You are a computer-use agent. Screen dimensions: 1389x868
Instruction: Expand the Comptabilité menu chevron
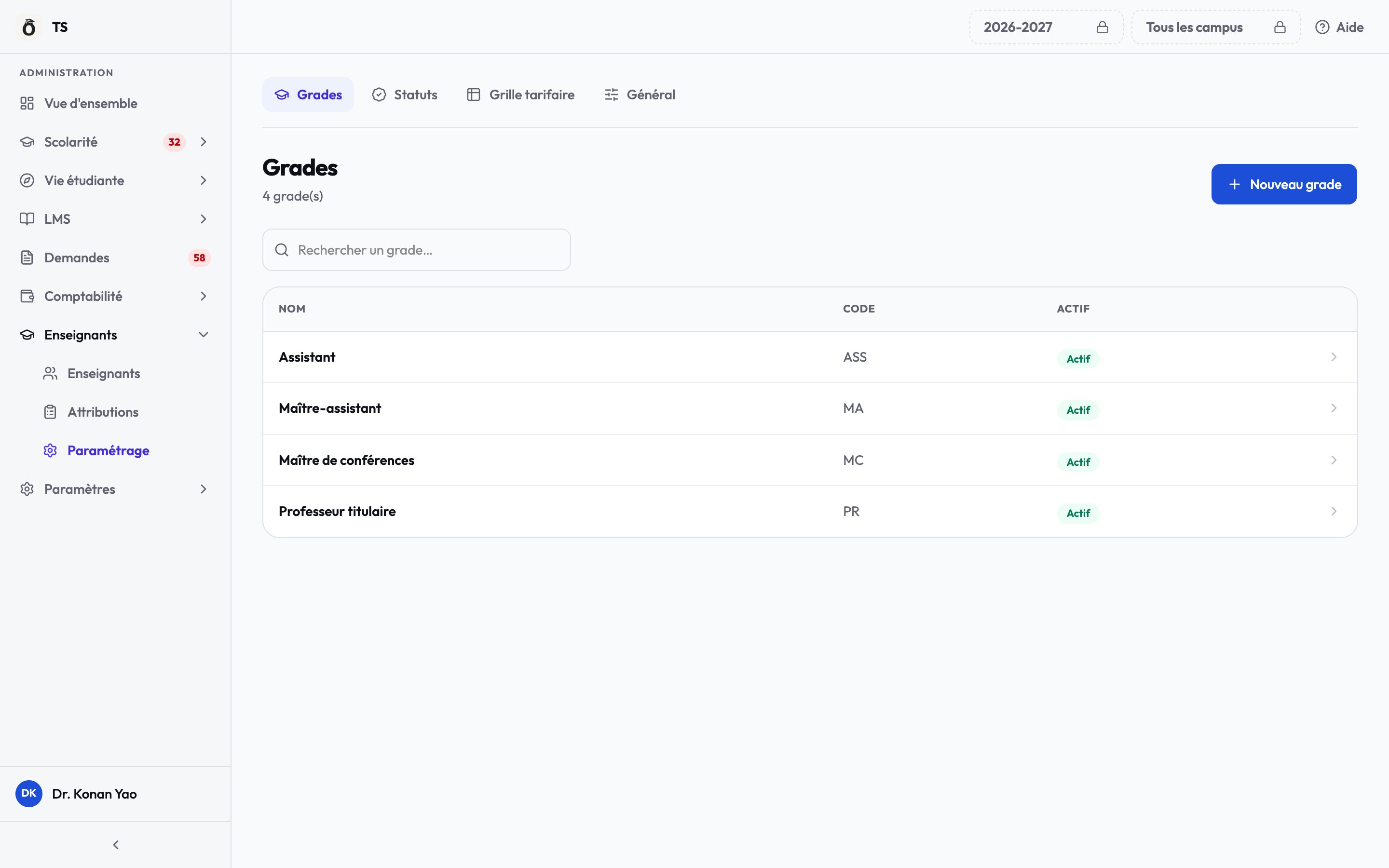(203, 296)
